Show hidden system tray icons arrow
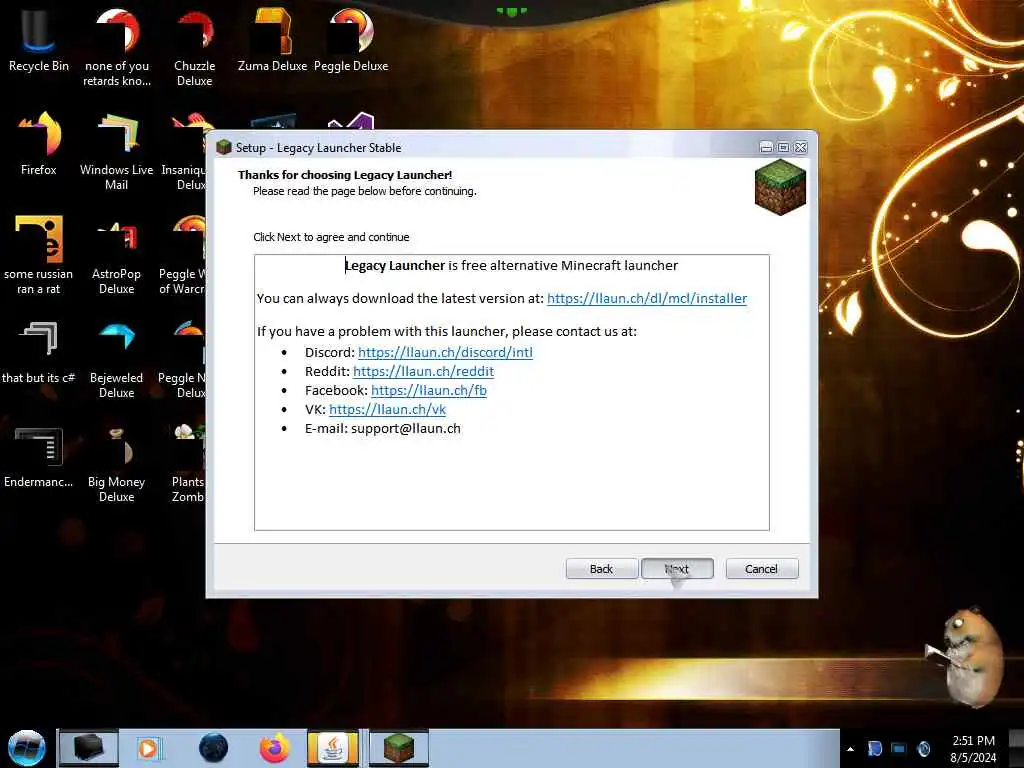Screen dimensions: 1024x768 [850, 749]
